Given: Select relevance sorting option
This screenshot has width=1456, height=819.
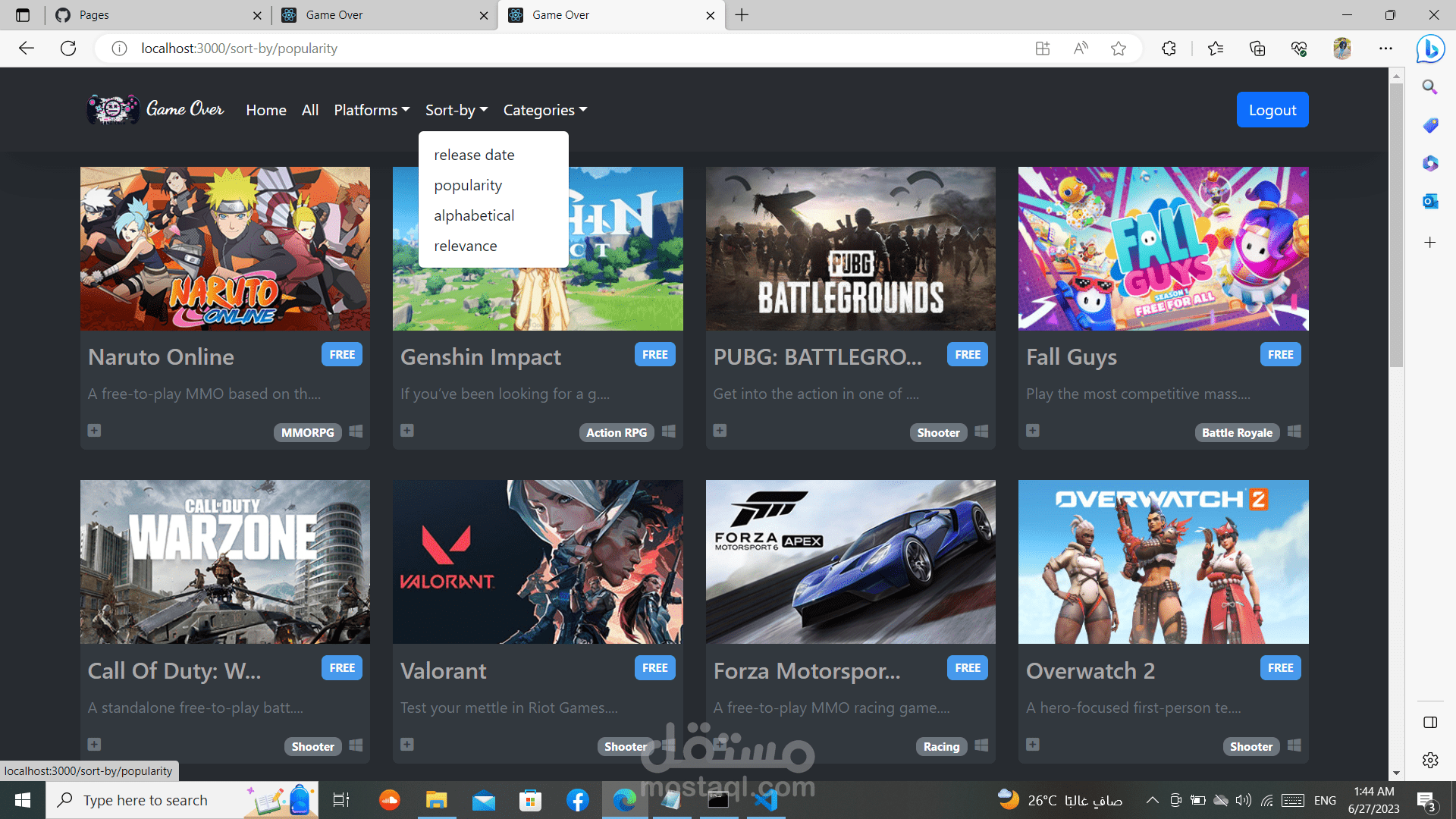Looking at the screenshot, I should point(466,246).
